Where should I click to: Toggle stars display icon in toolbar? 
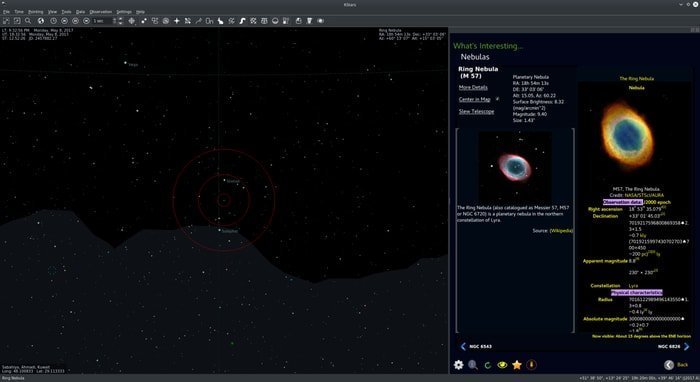(x=144, y=21)
